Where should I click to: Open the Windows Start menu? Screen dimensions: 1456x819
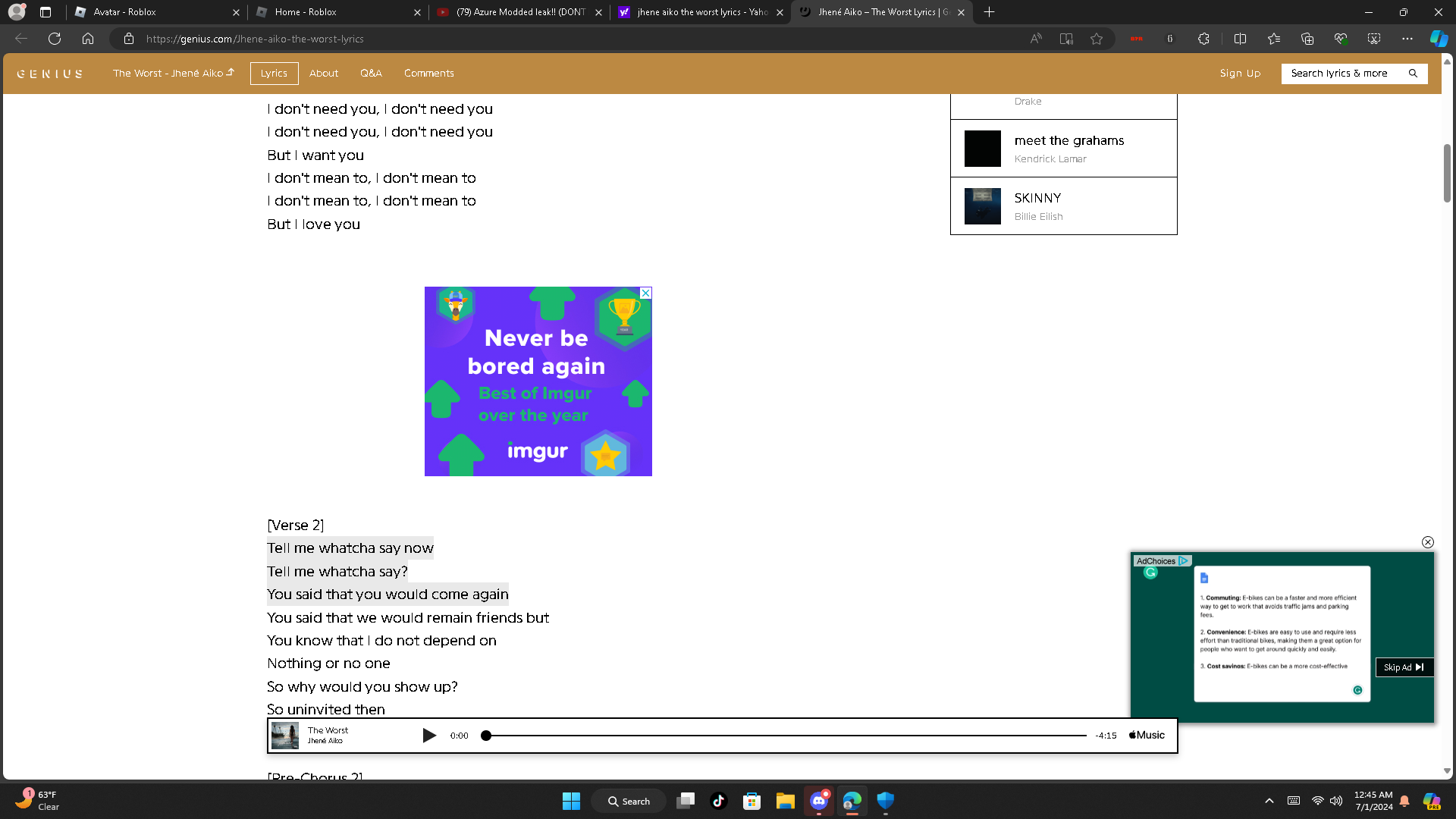tap(571, 801)
